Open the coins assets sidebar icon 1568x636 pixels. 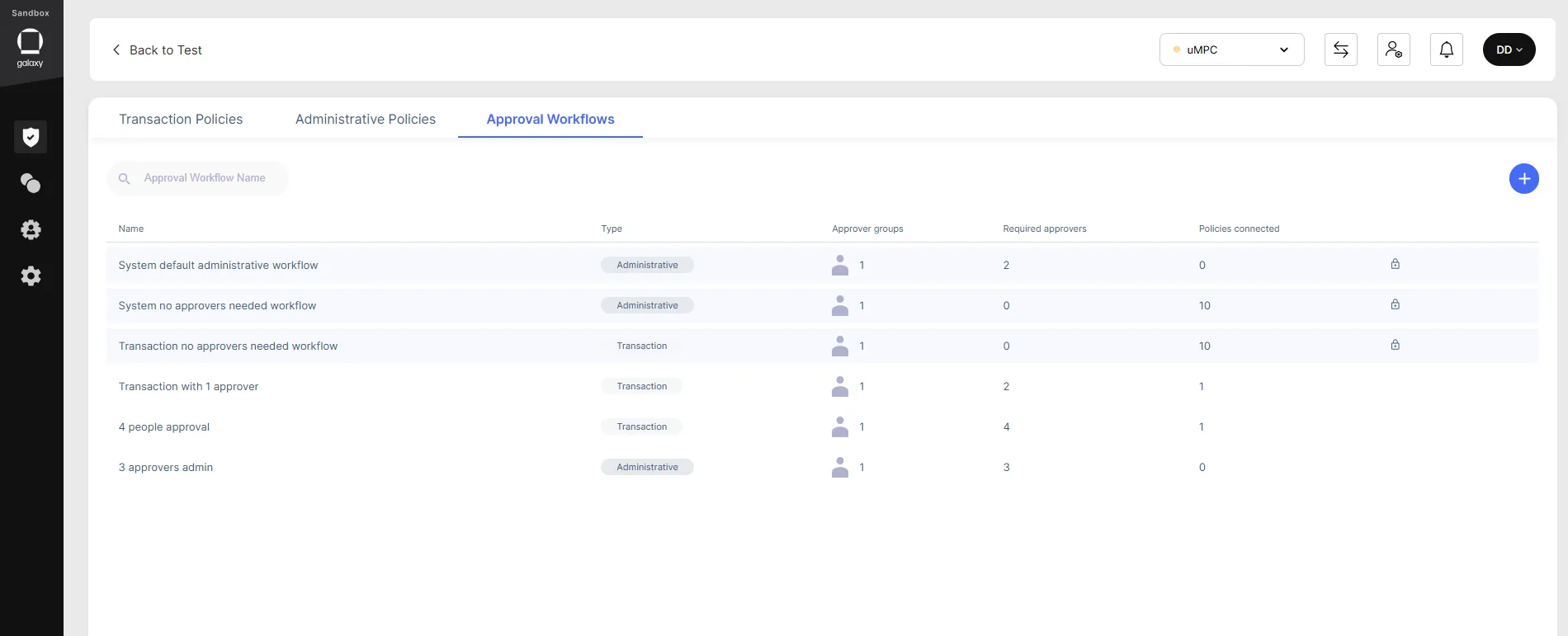31,183
